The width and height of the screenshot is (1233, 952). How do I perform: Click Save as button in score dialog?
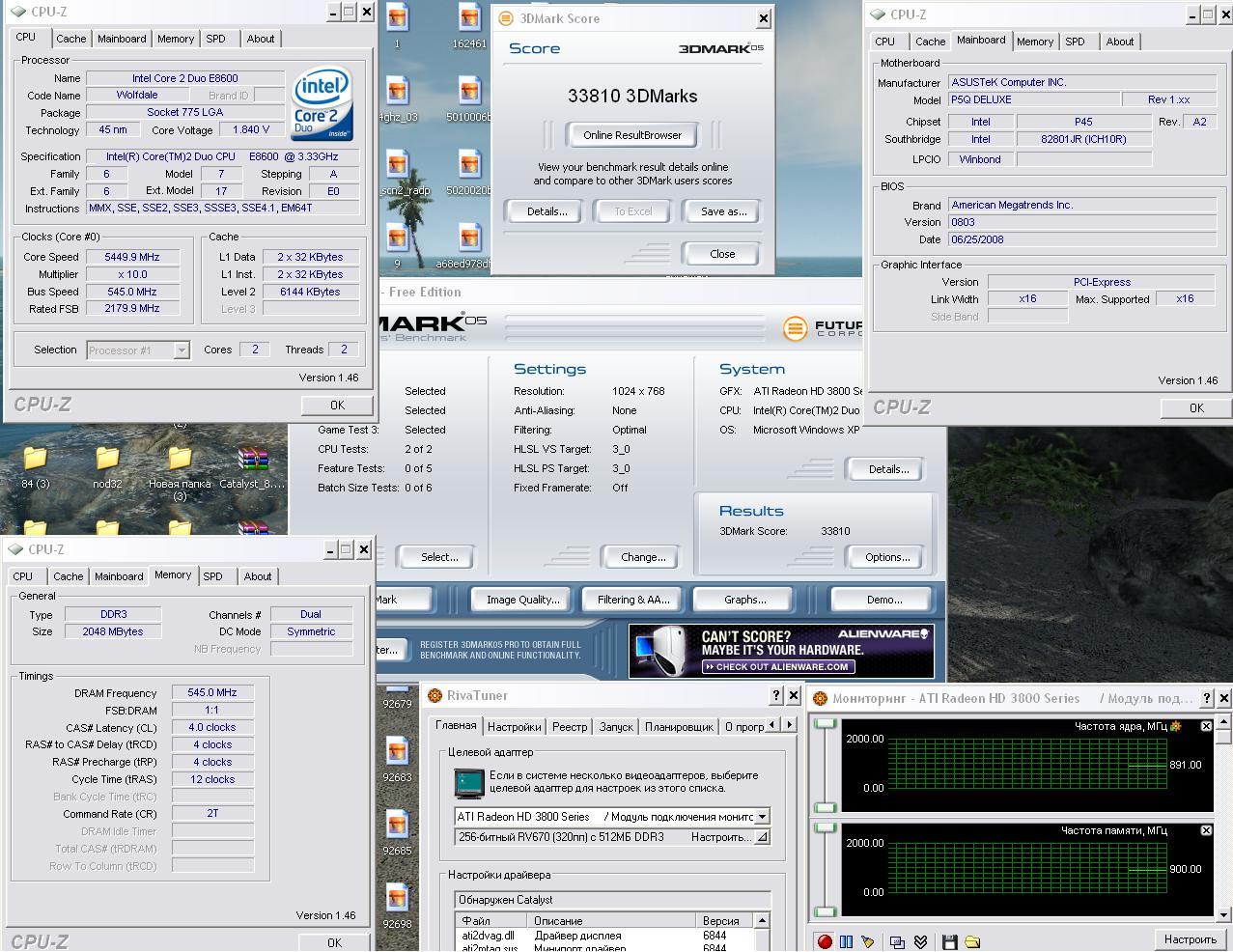[x=724, y=211]
